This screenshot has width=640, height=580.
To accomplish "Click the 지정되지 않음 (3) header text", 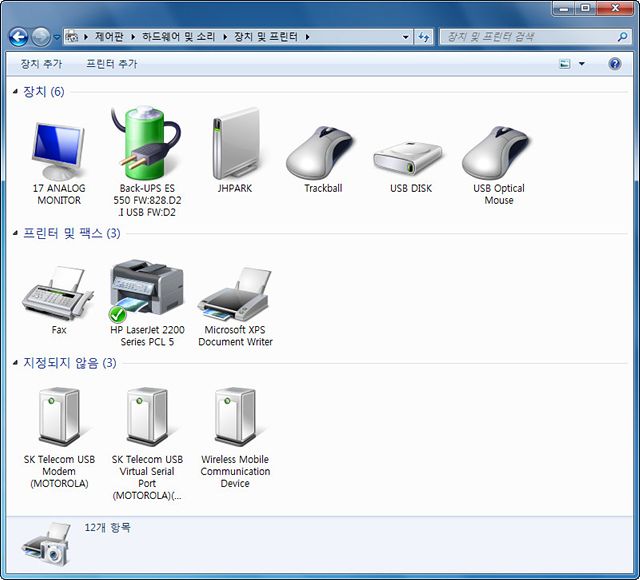I will [69, 362].
